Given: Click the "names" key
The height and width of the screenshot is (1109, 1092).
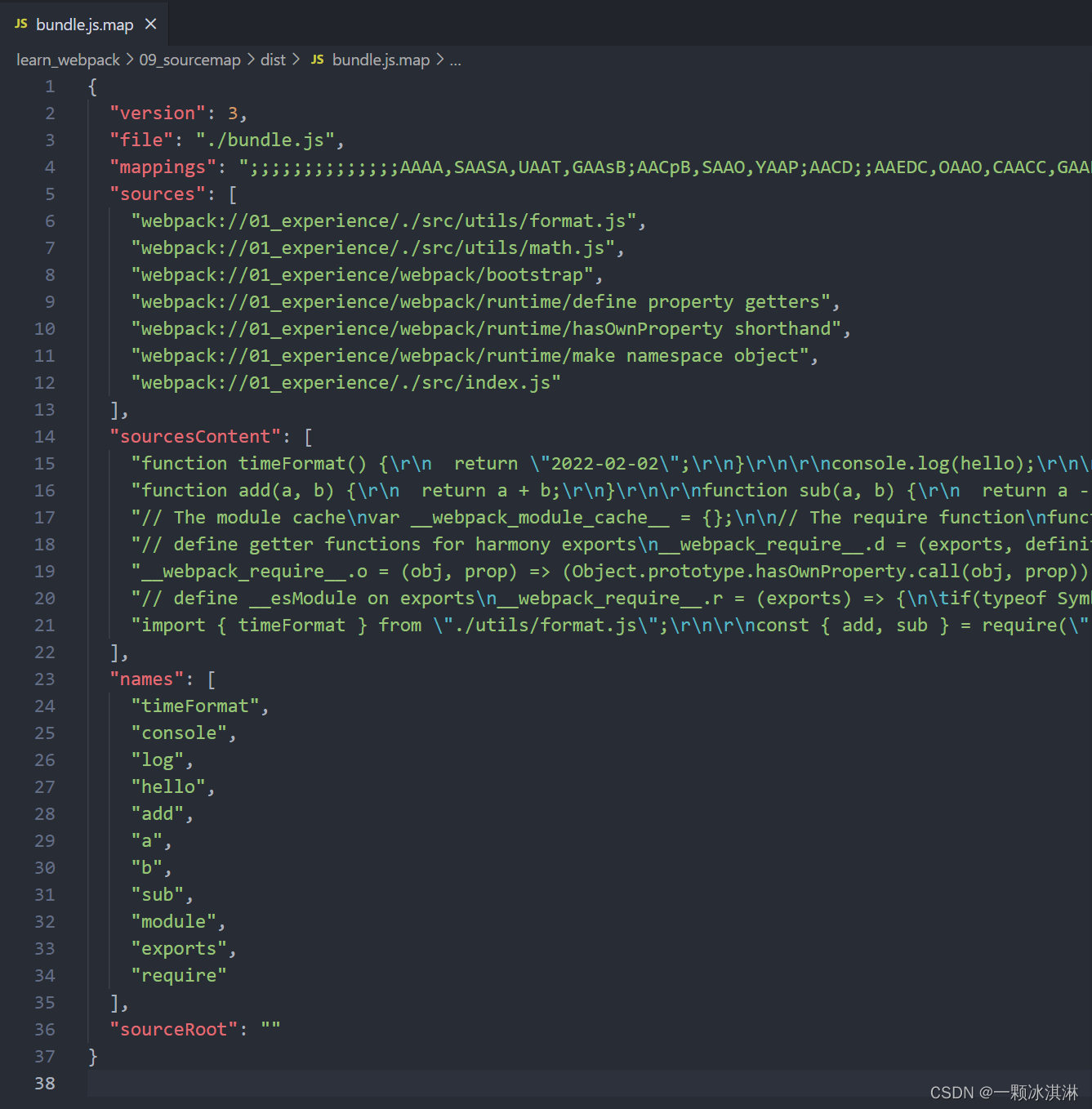Looking at the screenshot, I should (x=147, y=679).
